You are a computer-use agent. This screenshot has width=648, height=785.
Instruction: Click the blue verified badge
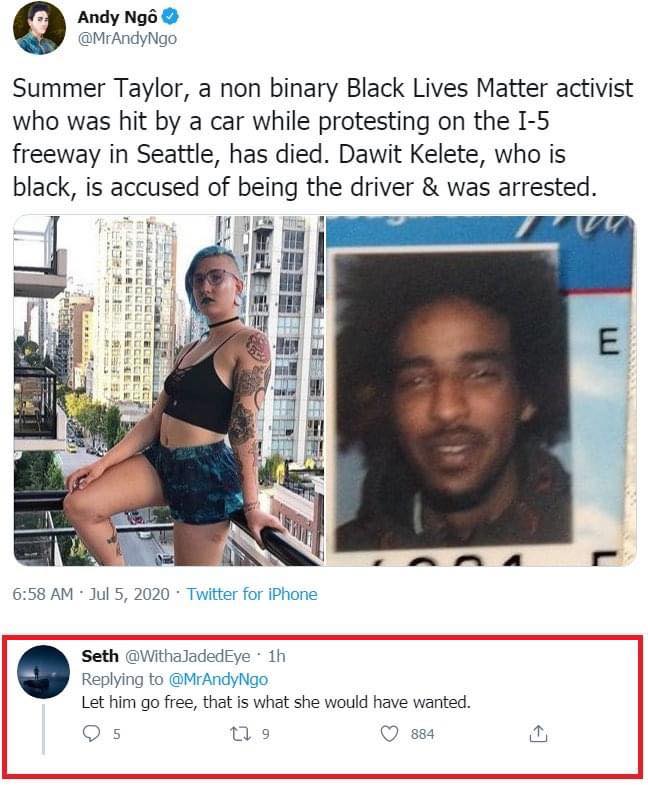[x=171, y=17]
